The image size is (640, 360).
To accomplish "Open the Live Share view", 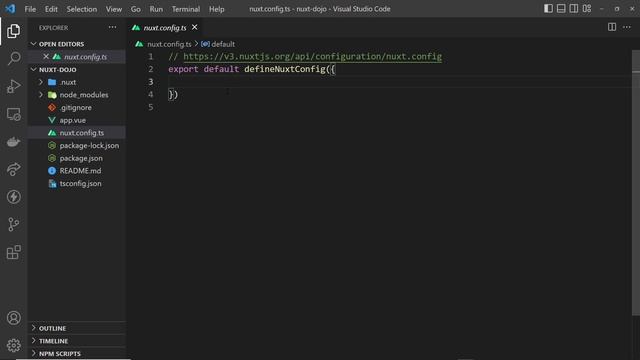I will (13, 169).
